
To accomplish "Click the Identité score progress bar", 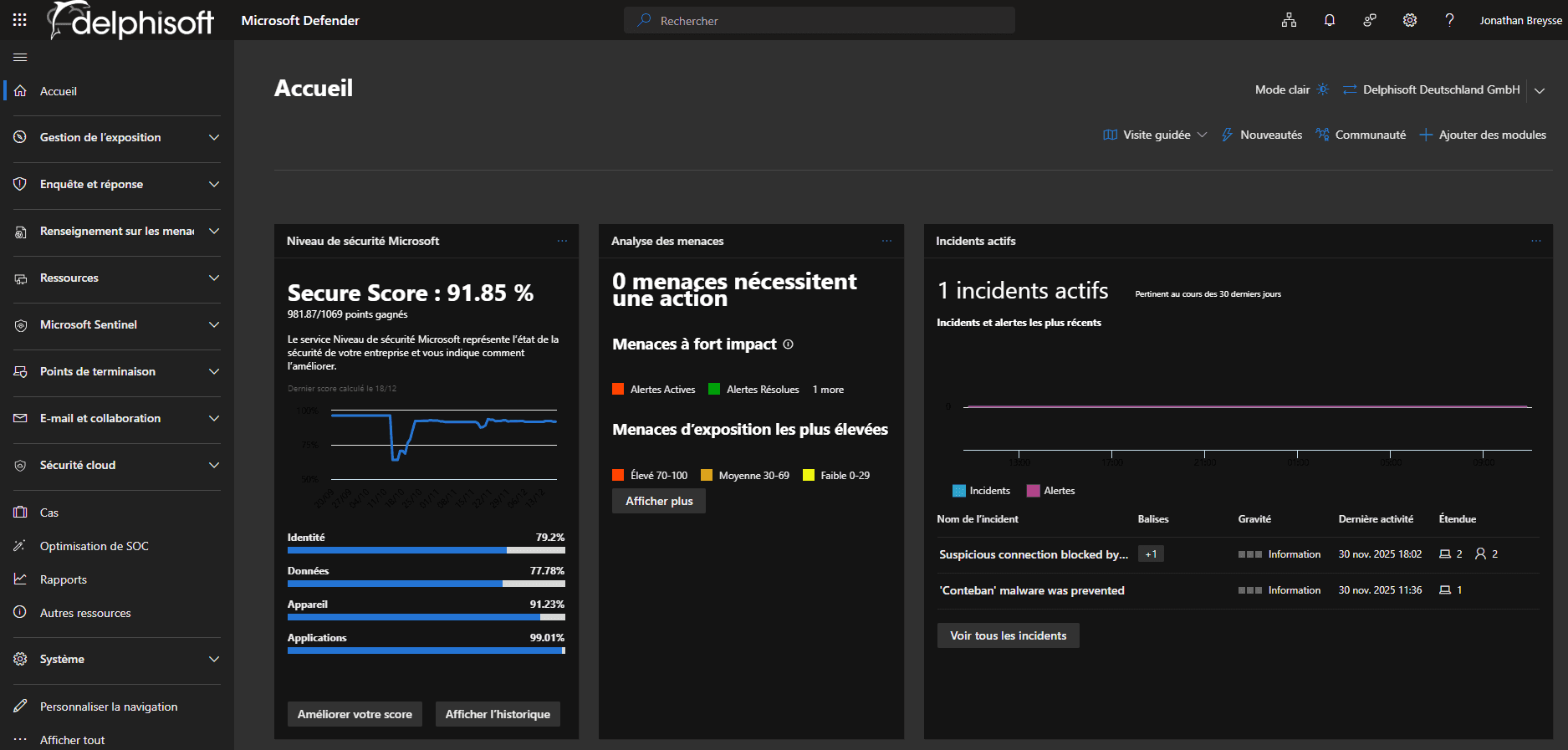I will click(x=426, y=550).
